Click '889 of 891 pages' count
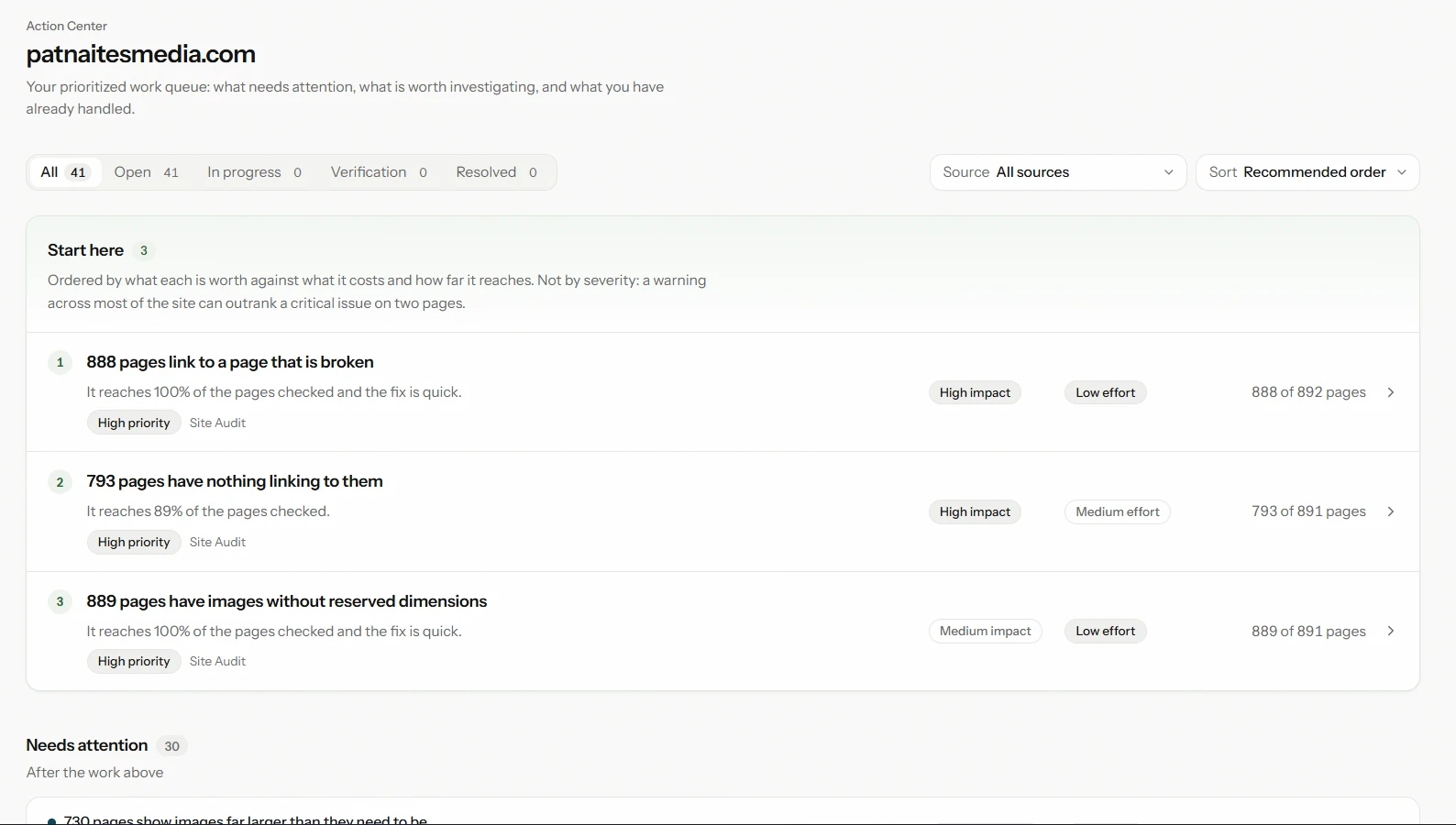Image resolution: width=1456 pixels, height=825 pixels. (1308, 631)
